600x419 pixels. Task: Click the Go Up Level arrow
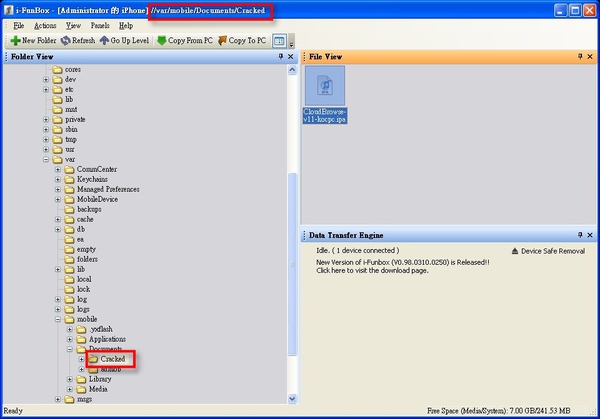pyautogui.click(x=104, y=41)
